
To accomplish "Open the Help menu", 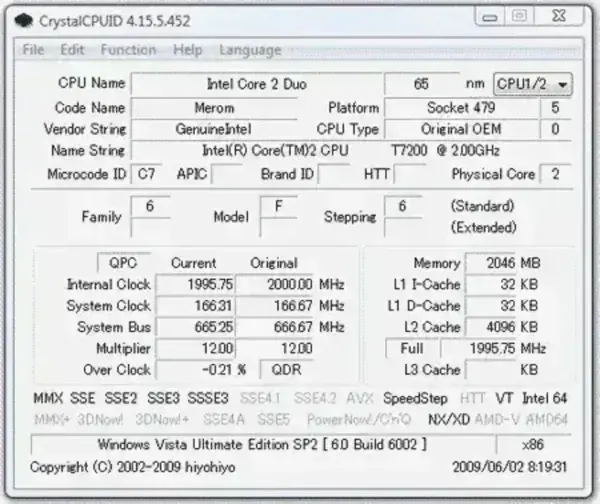I will click(188, 50).
